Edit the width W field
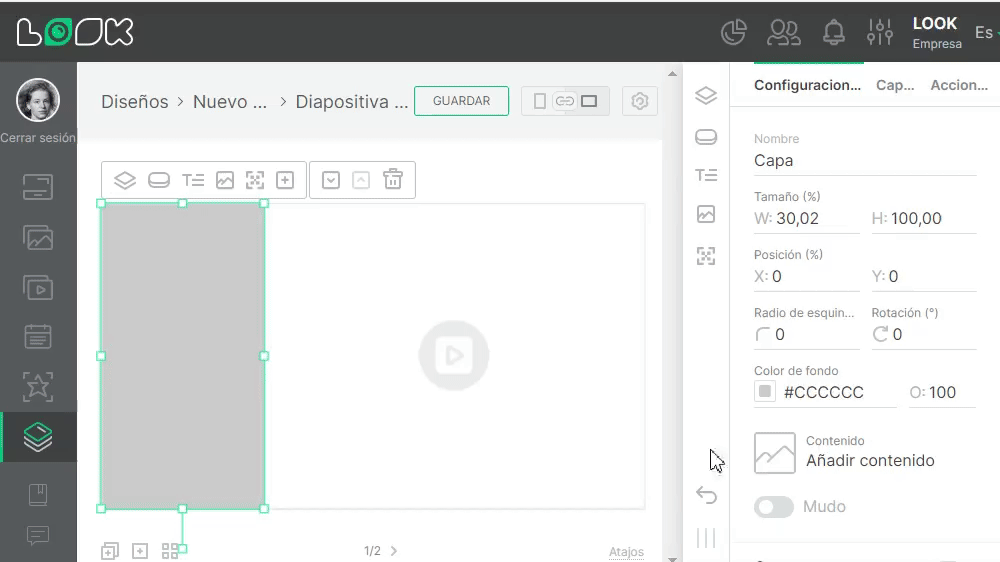Image resolution: width=1000 pixels, height=562 pixels. coord(806,219)
